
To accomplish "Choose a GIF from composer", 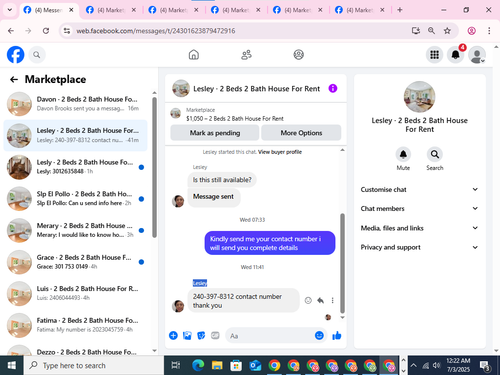I will point(215,335).
